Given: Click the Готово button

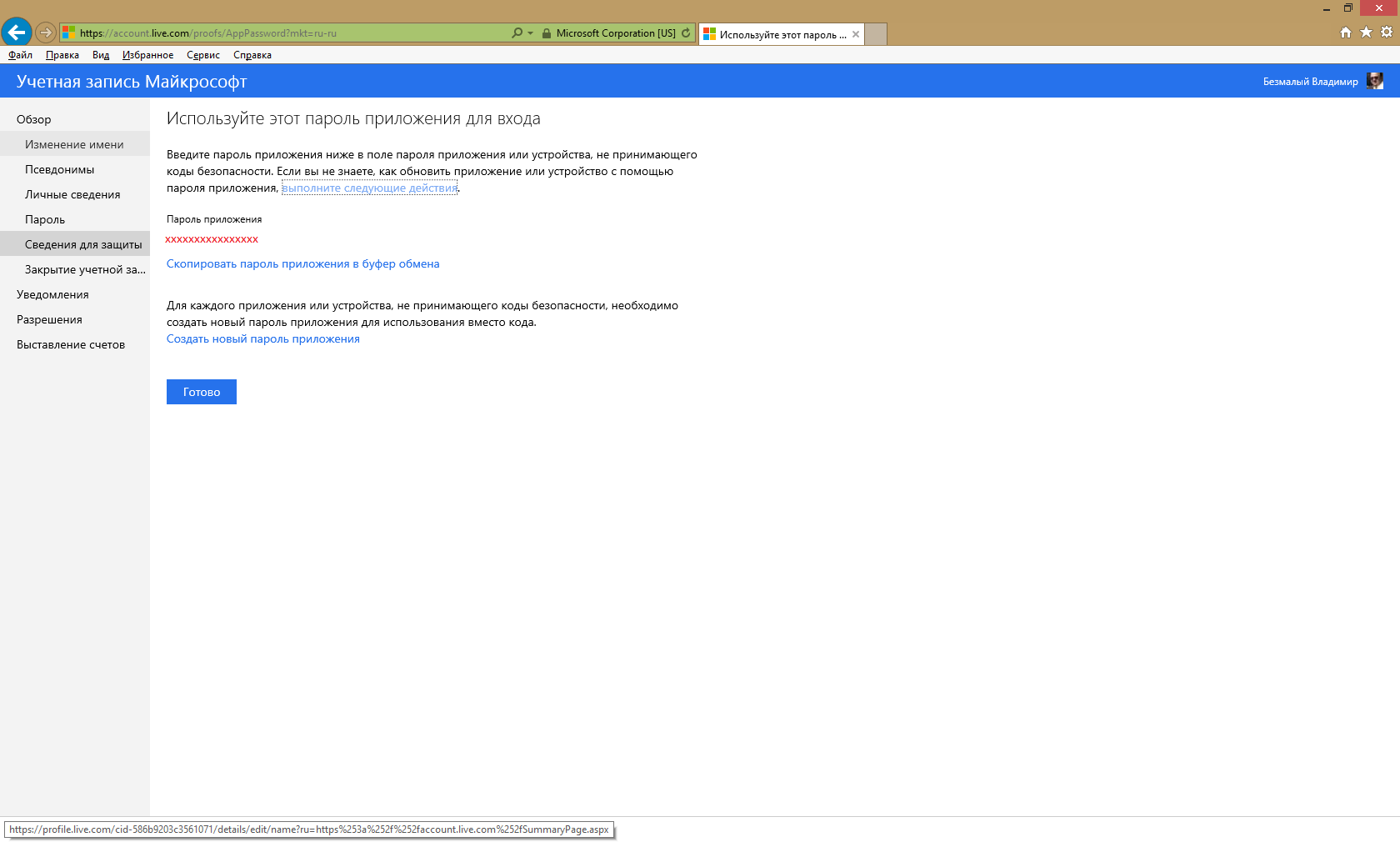Looking at the screenshot, I should point(202,392).
